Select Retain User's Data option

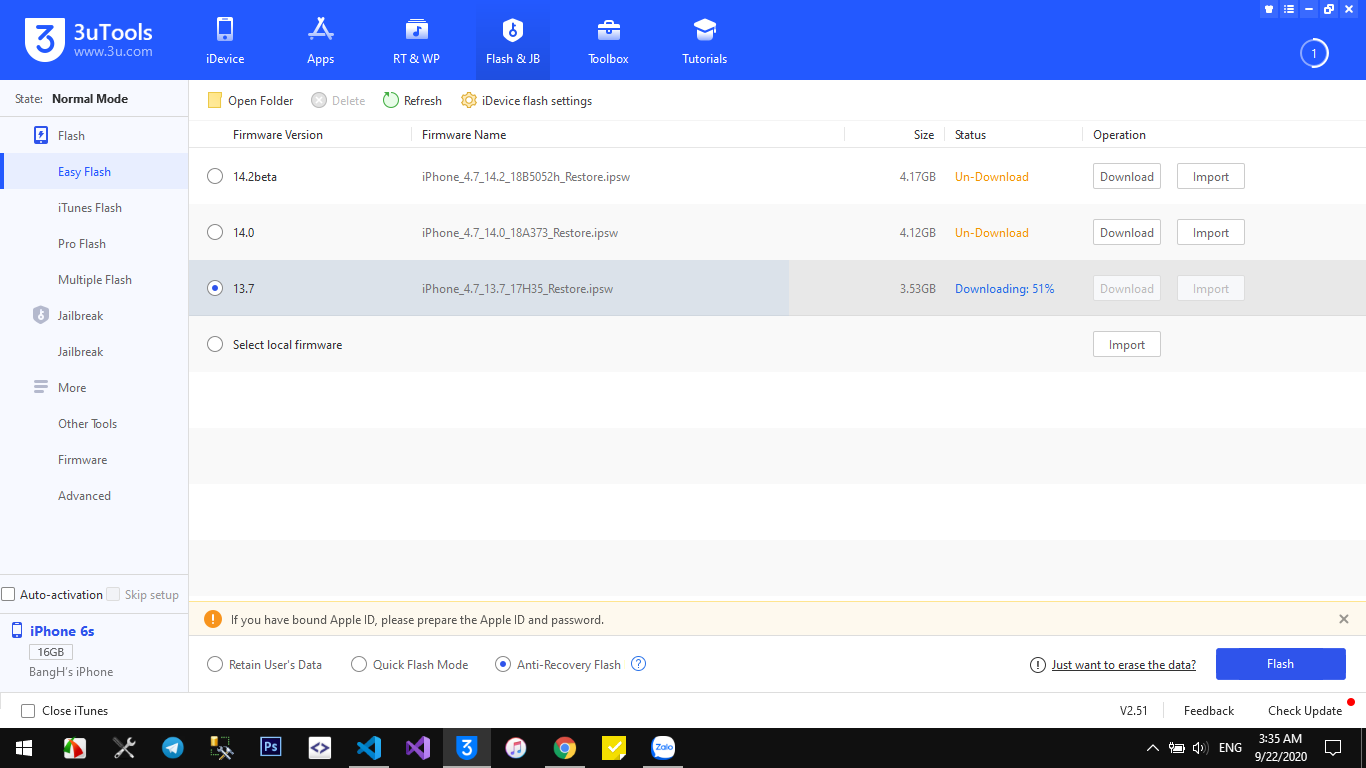click(x=215, y=664)
